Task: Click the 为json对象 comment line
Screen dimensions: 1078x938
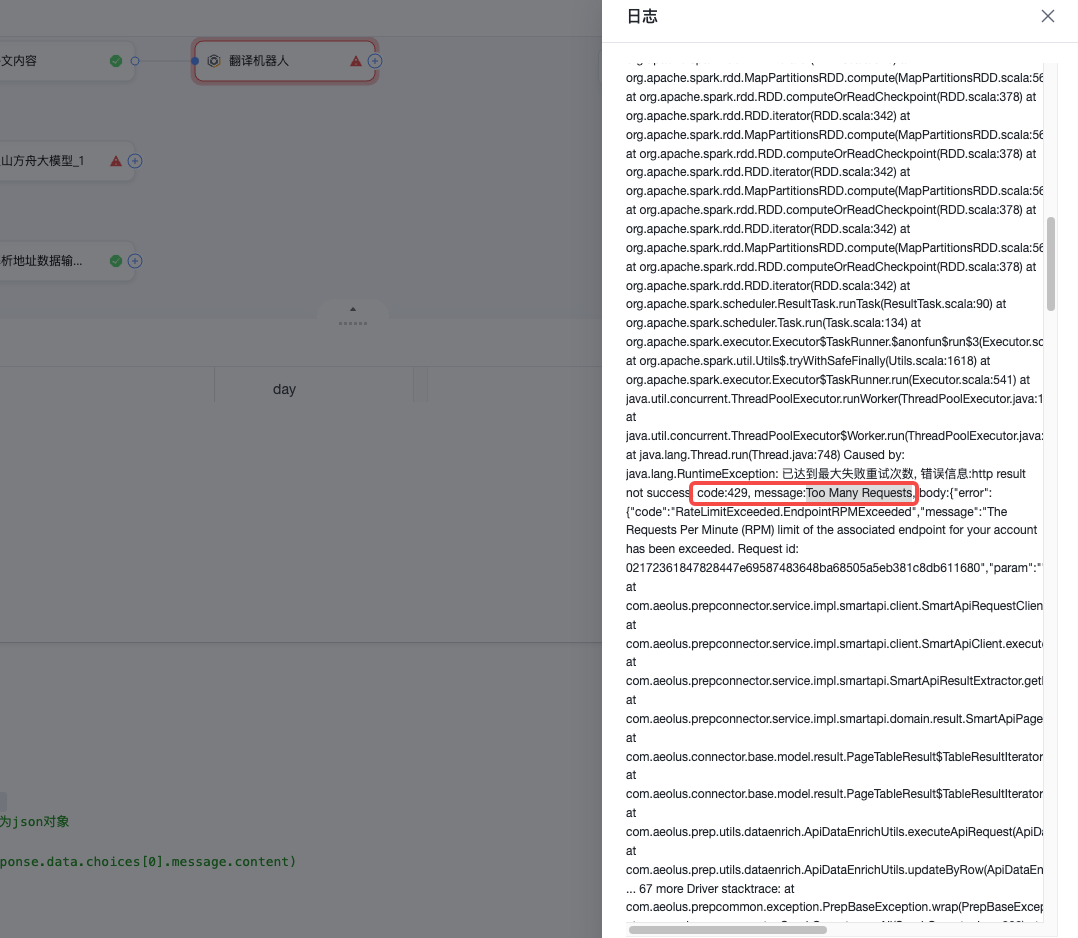Action: [x=34, y=822]
